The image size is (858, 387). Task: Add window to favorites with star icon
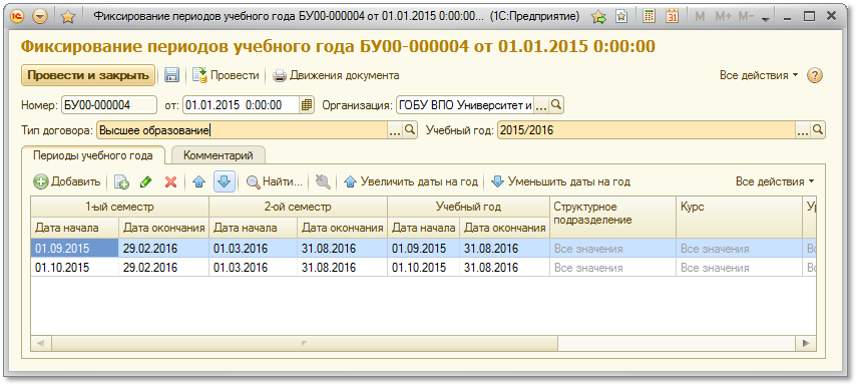pyautogui.click(x=68, y=17)
